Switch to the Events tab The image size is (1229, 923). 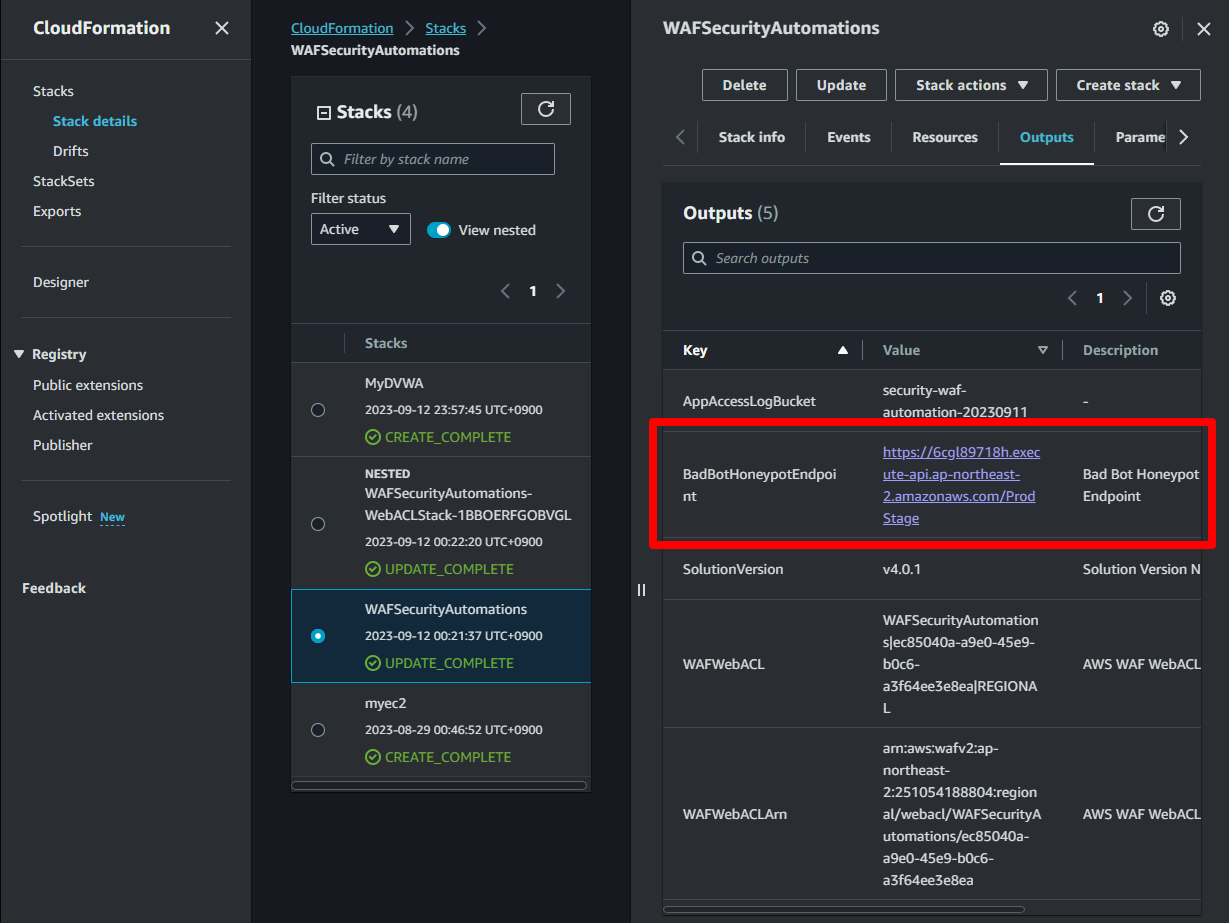849,137
